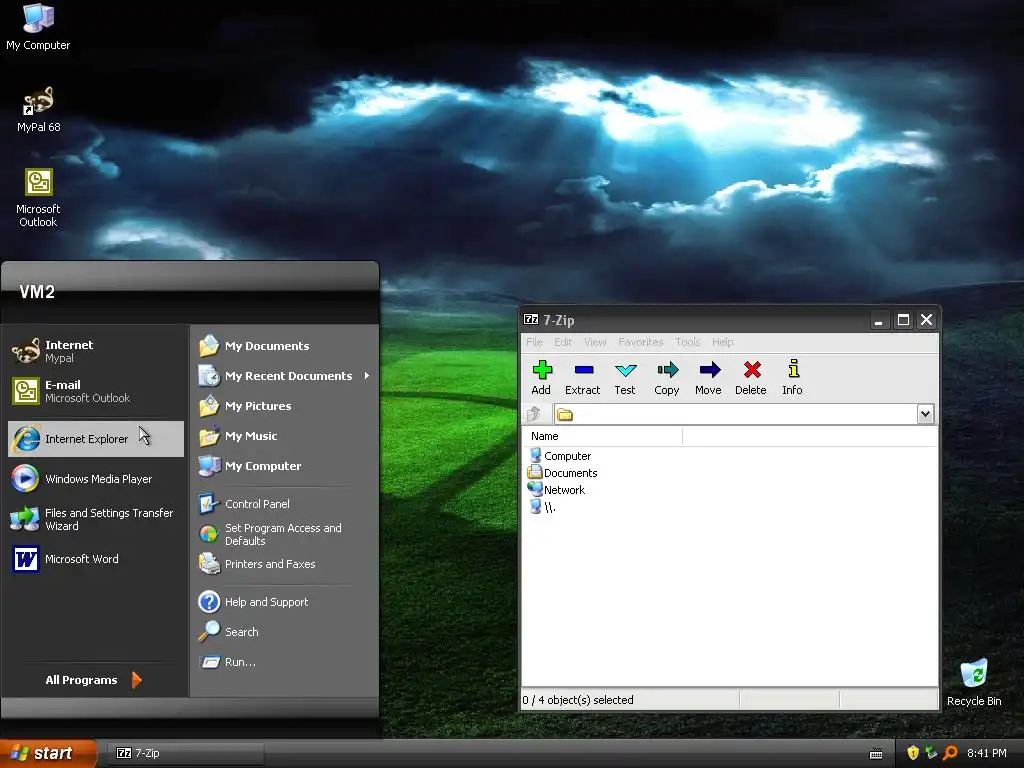
Task: Click the Start button
Action: click(x=48, y=754)
